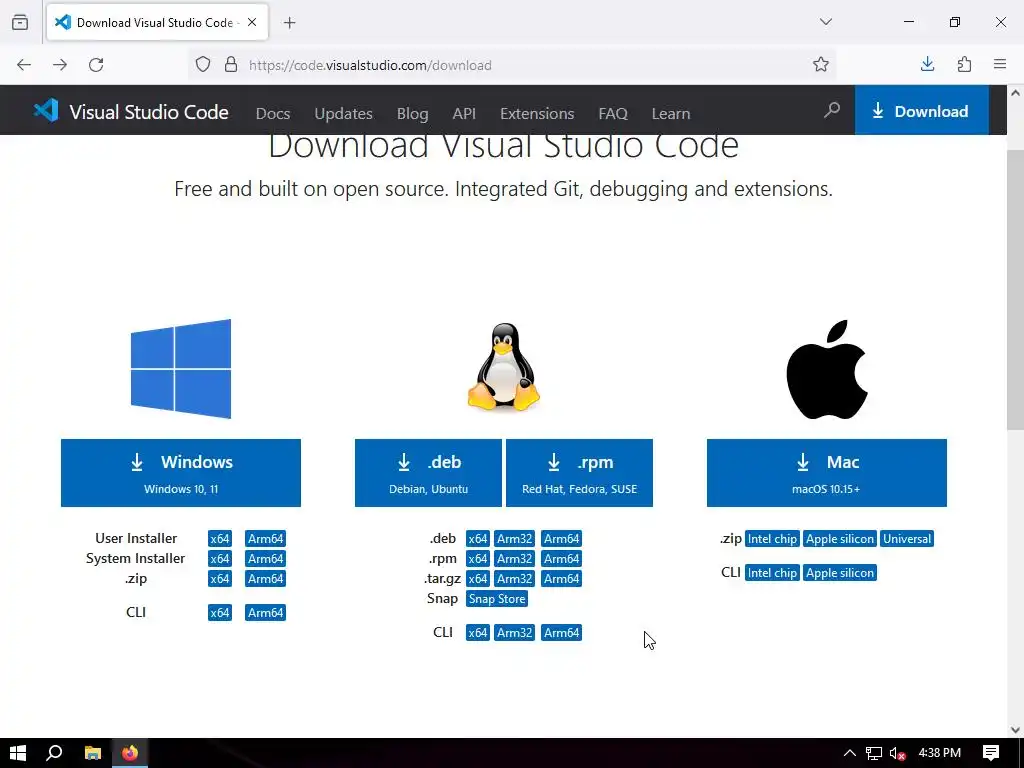
Task: Open the Windows Start menu
Action: click(18, 753)
